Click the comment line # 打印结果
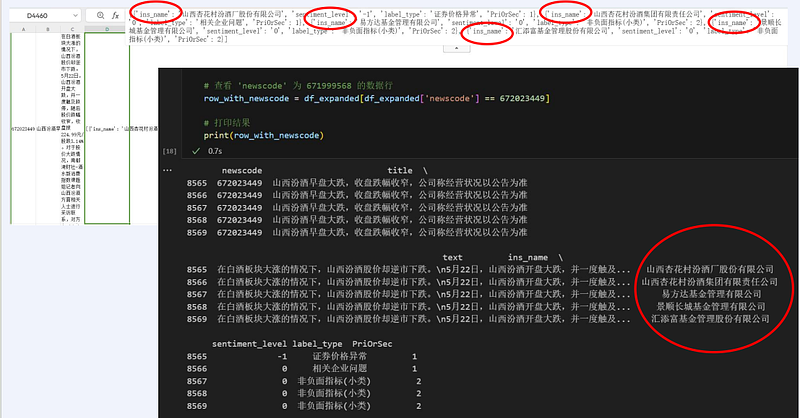Viewport: 800px width, 418px height. pos(227,123)
